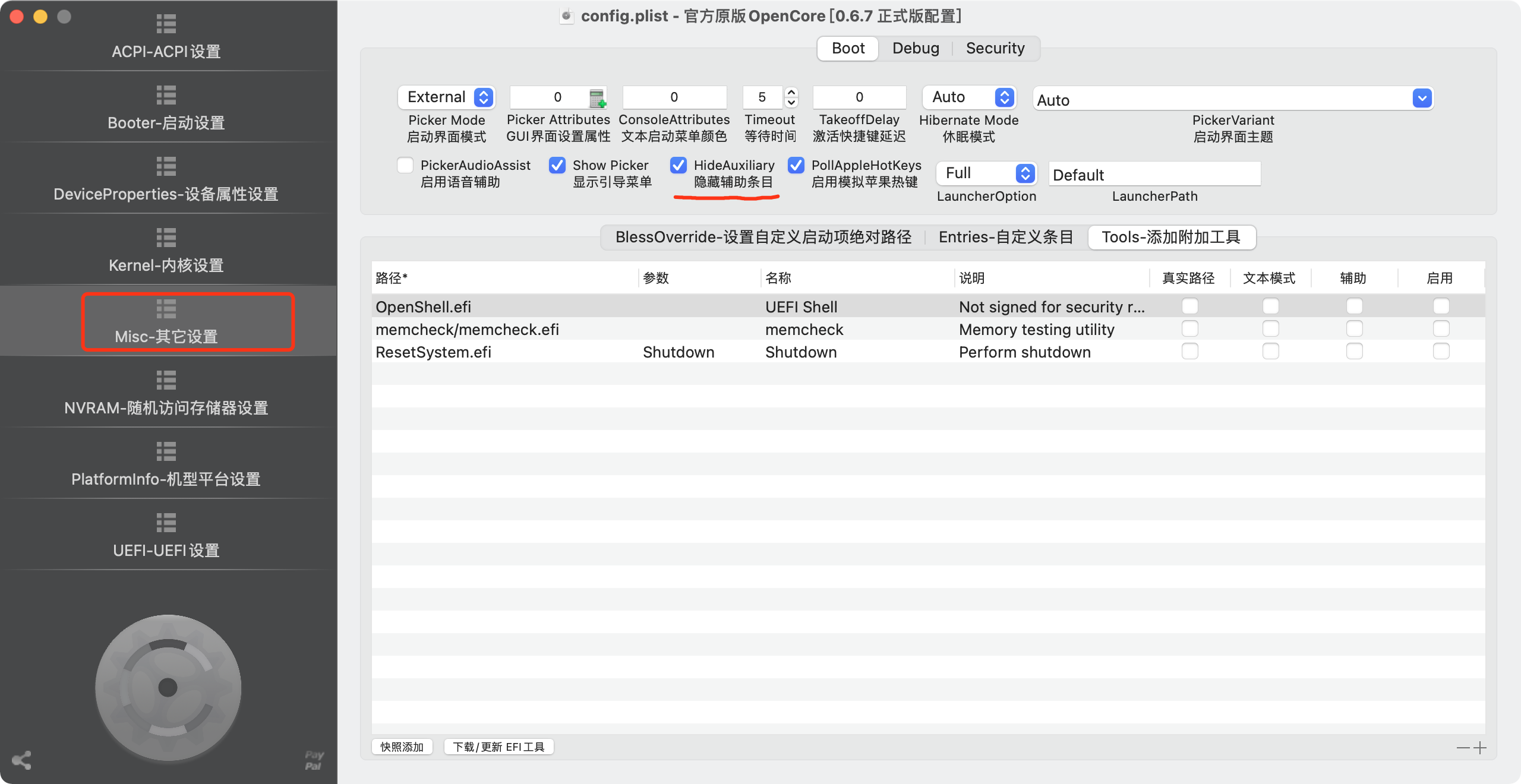This screenshot has width=1521, height=784.
Task: Click the minus icon to remove row
Action: [1463, 748]
